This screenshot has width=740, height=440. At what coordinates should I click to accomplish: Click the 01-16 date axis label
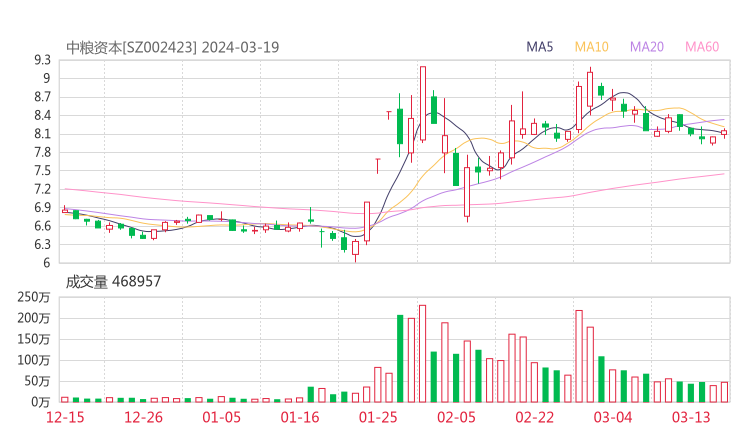click(x=300, y=417)
